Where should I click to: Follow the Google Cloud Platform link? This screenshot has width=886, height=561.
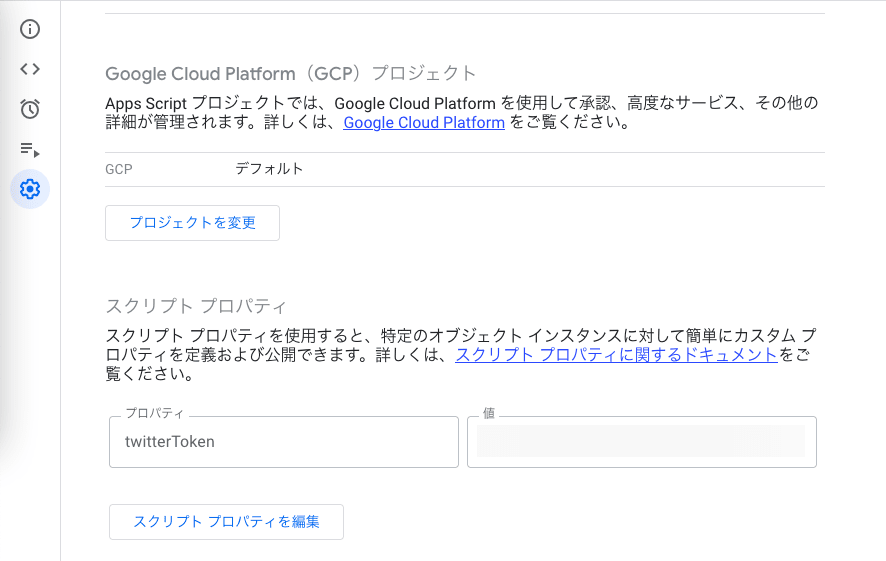point(424,123)
